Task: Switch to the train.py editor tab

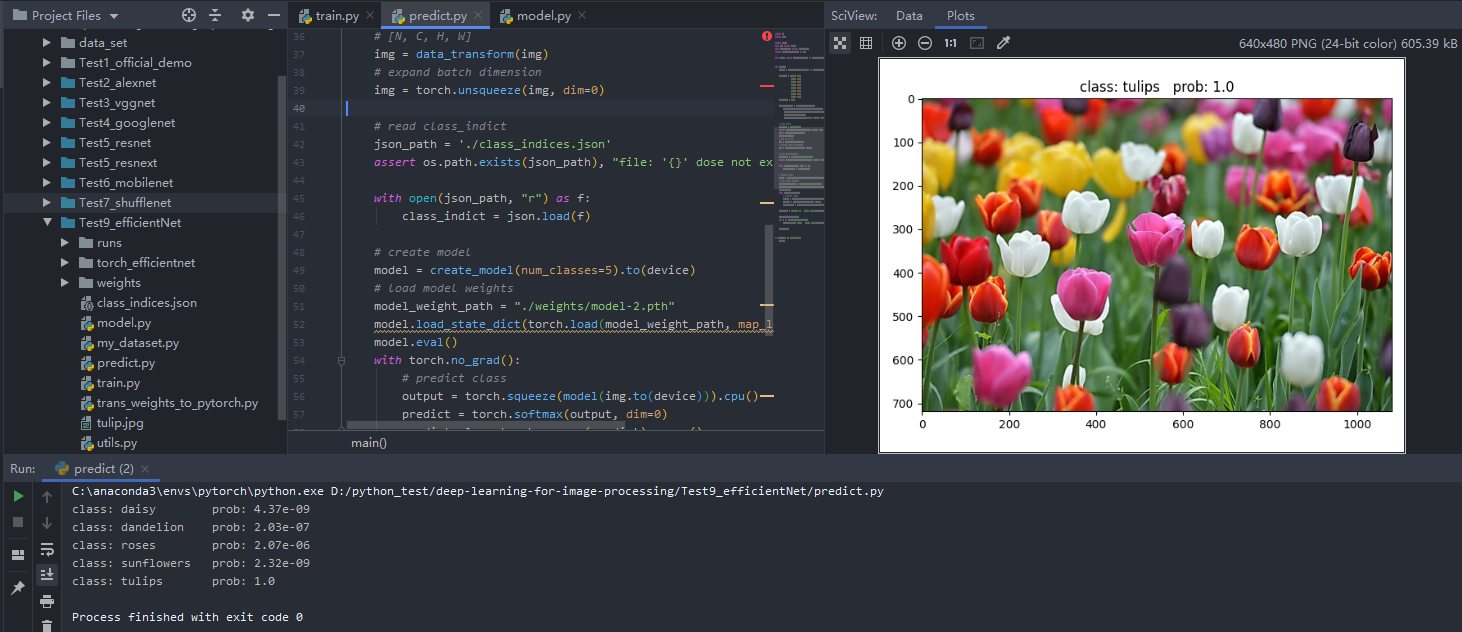Action: tap(337, 16)
